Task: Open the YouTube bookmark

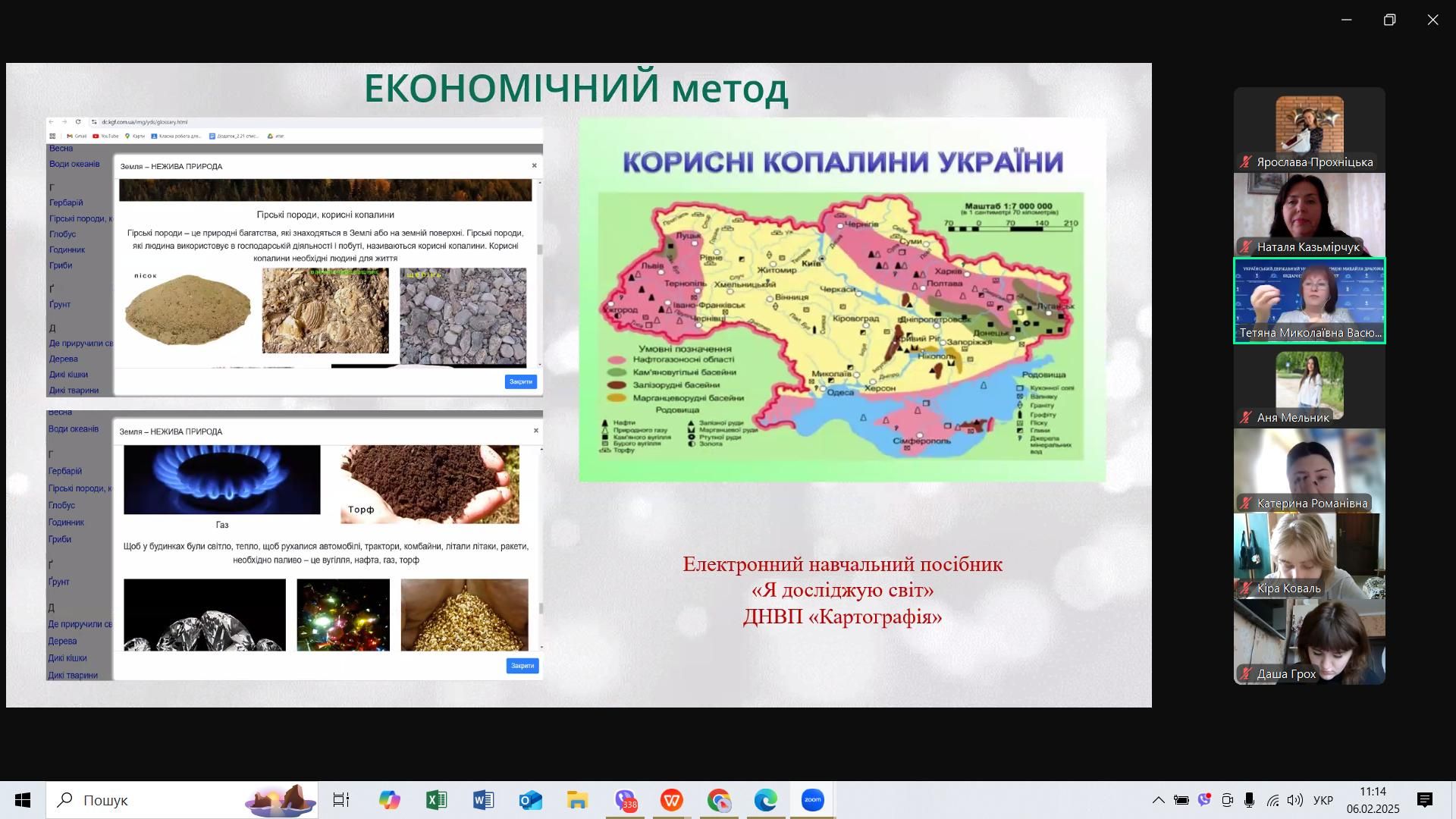Action: coord(106,136)
